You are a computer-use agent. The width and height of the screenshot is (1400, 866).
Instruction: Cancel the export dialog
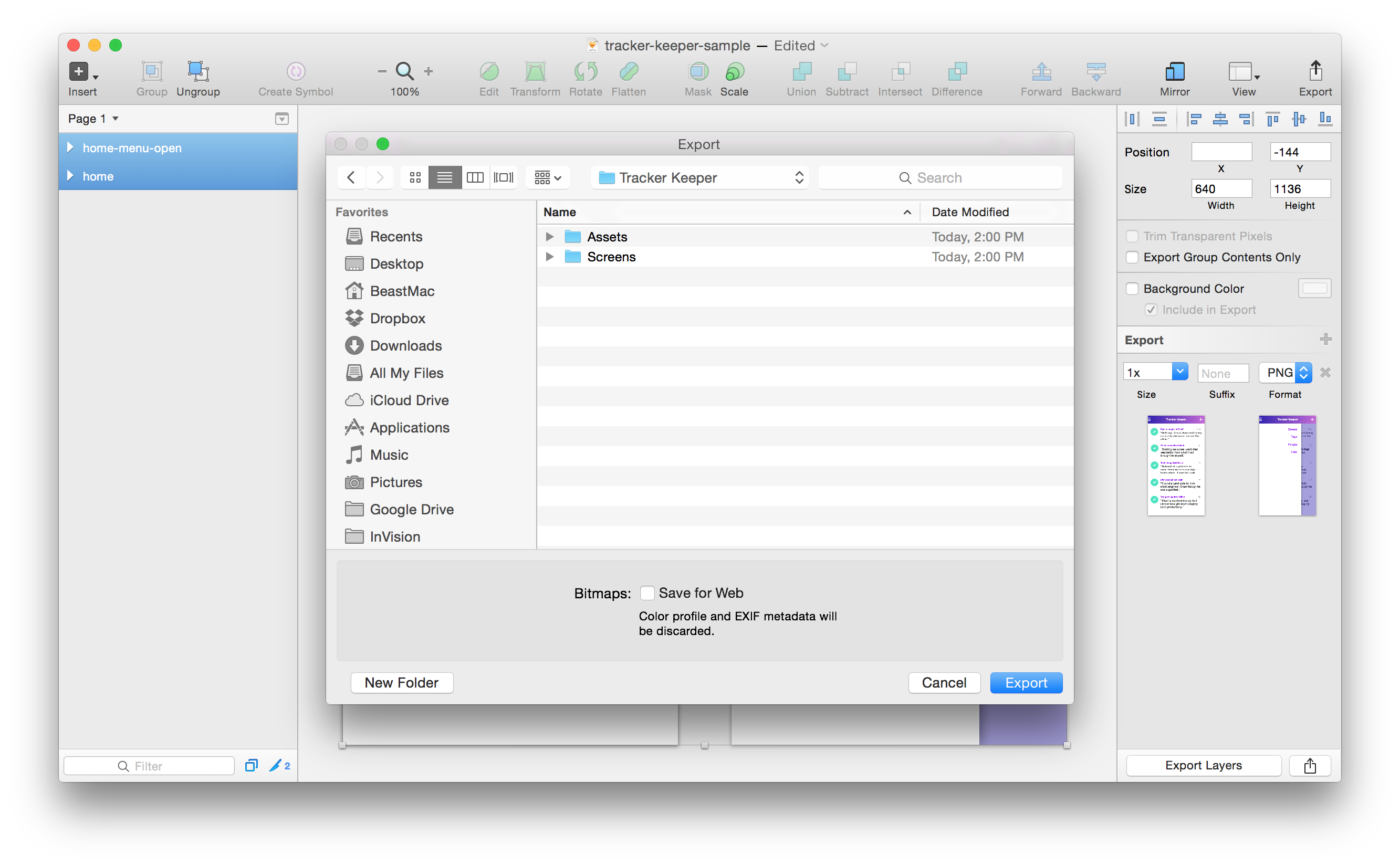click(944, 683)
